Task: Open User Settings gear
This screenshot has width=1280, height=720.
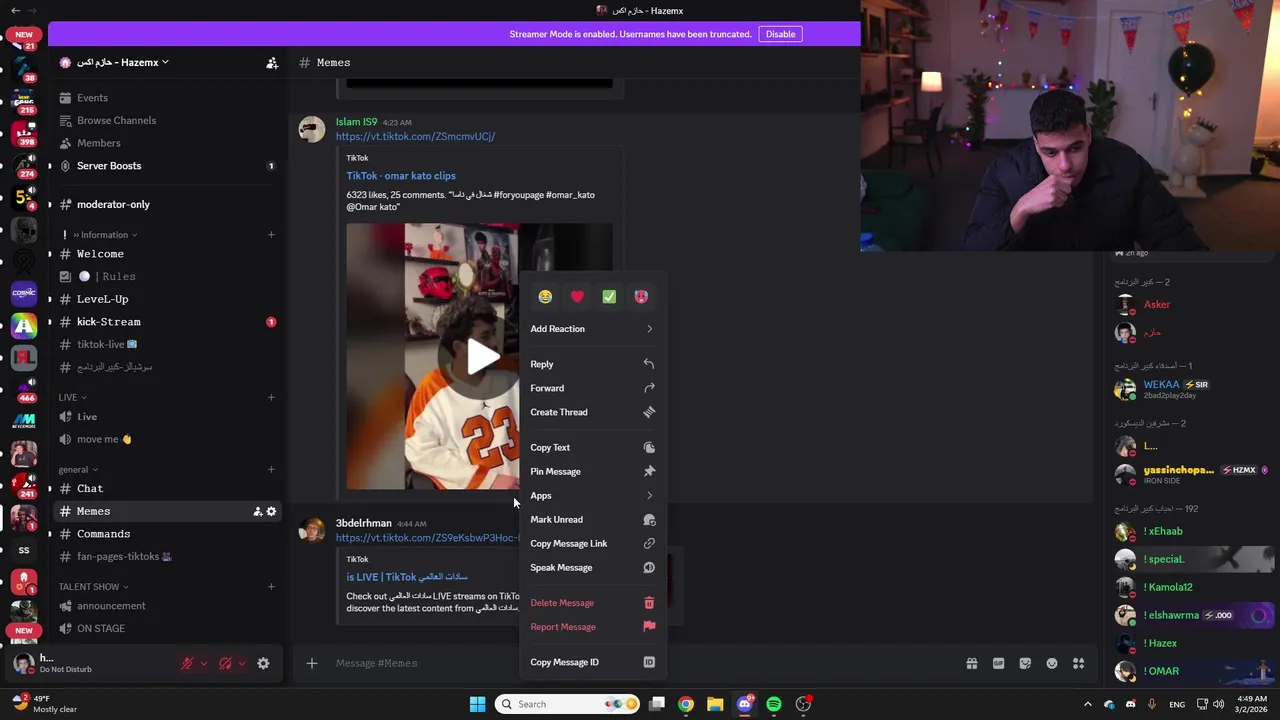Action: coord(263,663)
